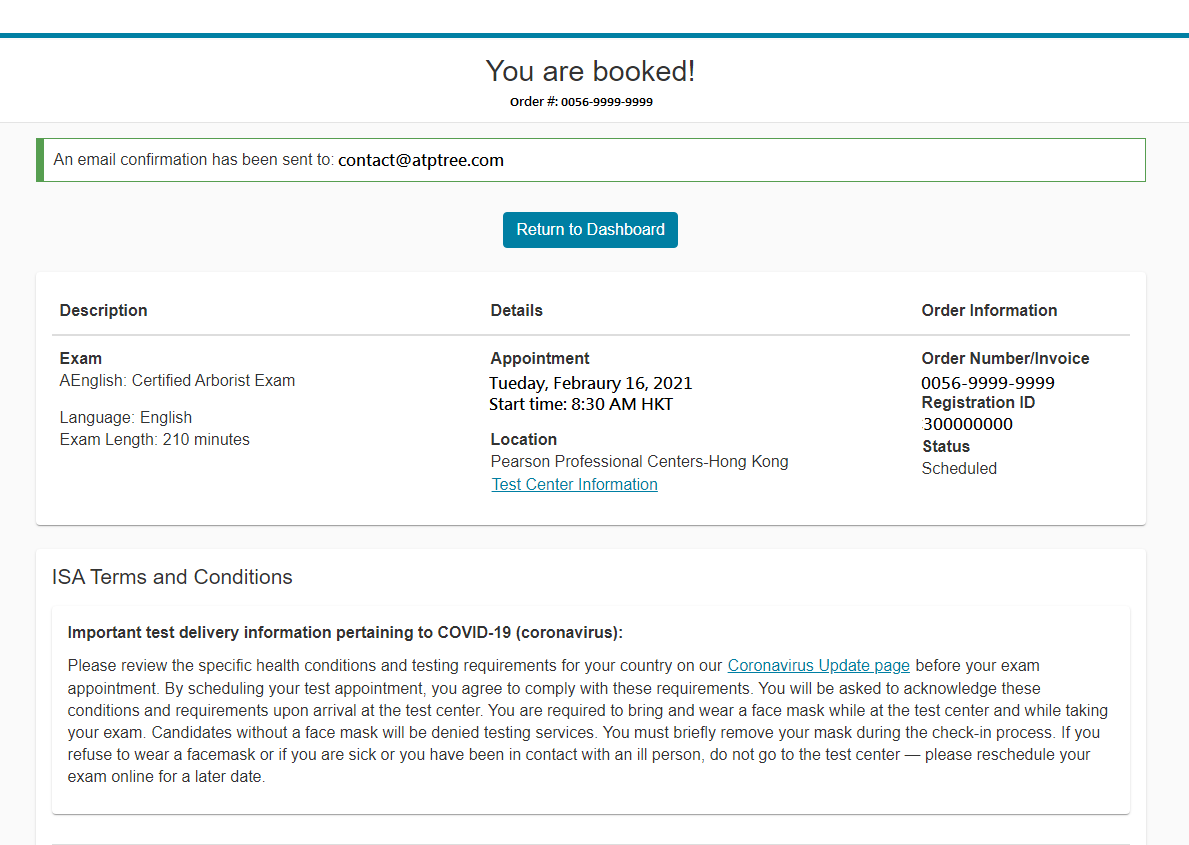This screenshot has height=845, width=1189.
Task: Select 'AEnglish: Certified Arborist Exam' text
Action: (177, 380)
